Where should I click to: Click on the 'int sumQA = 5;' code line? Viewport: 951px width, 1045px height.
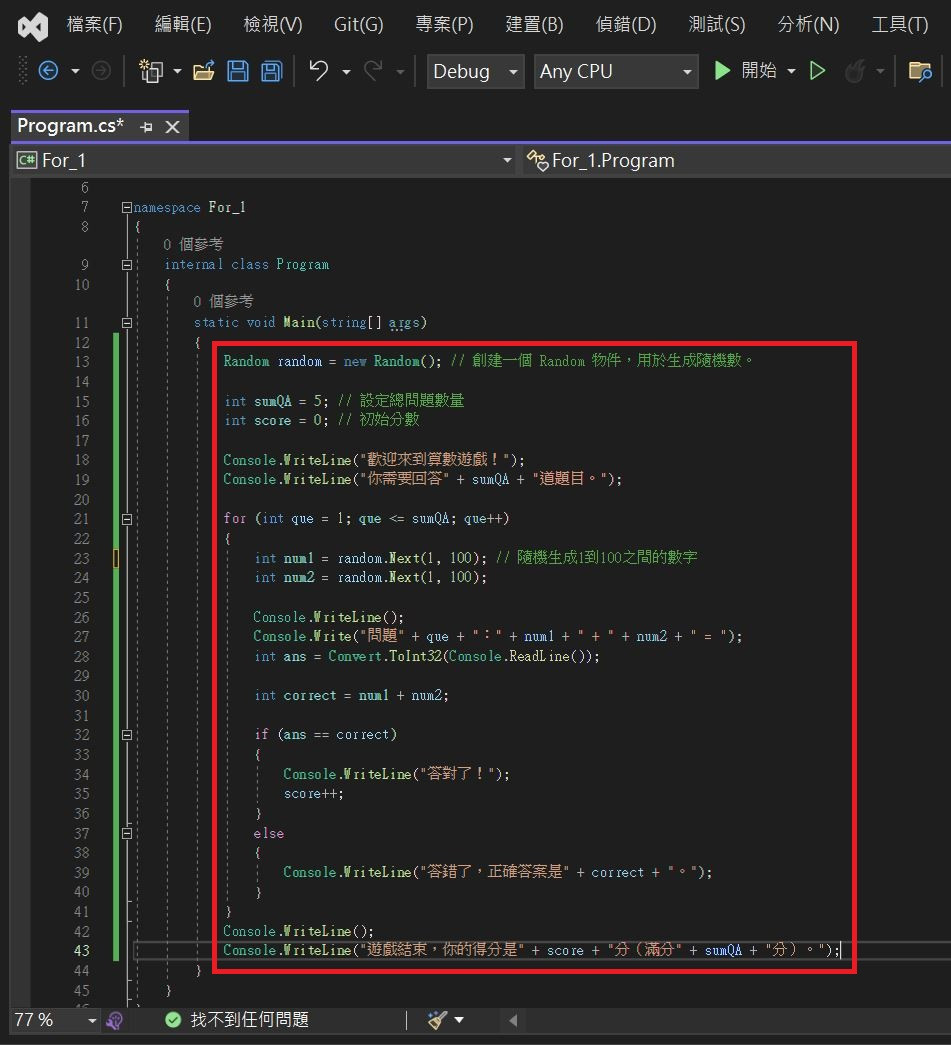click(277, 401)
